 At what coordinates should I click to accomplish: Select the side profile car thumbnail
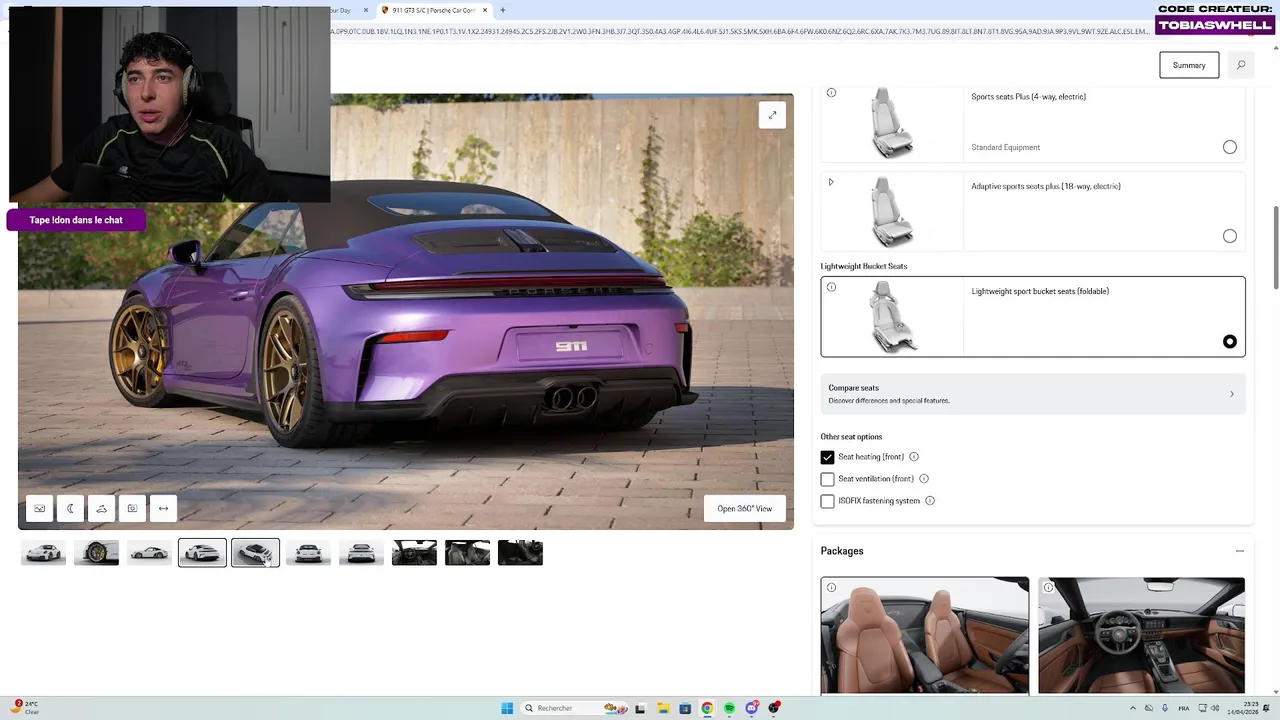coord(149,553)
